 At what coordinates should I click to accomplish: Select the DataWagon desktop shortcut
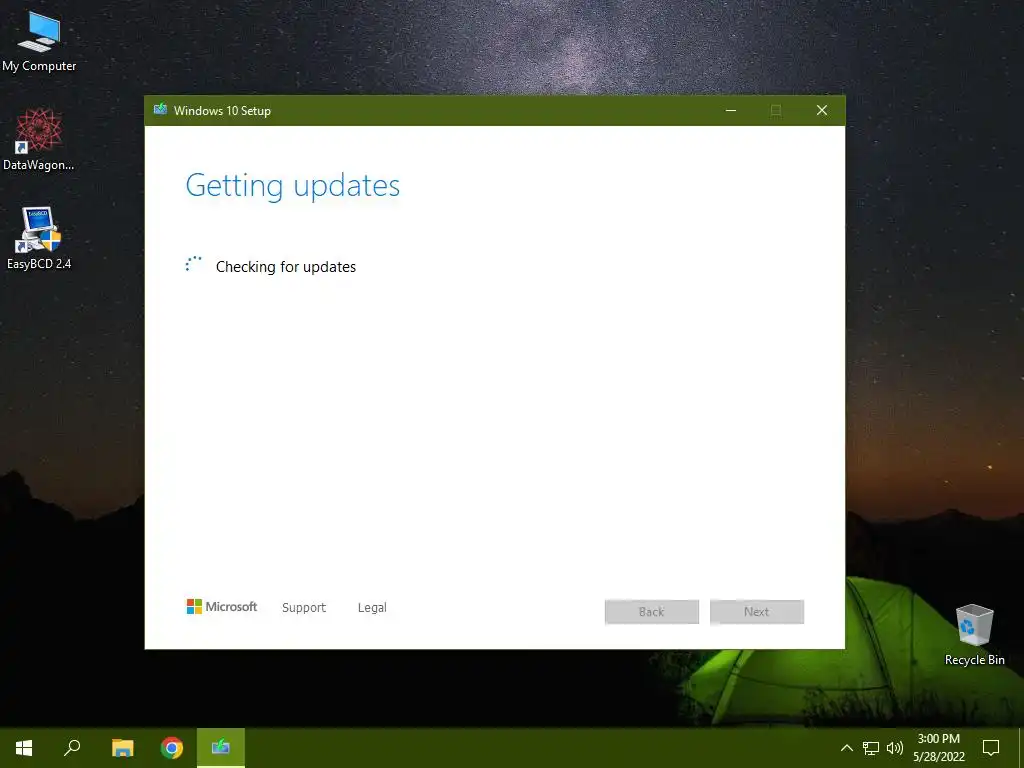pyautogui.click(x=39, y=140)
